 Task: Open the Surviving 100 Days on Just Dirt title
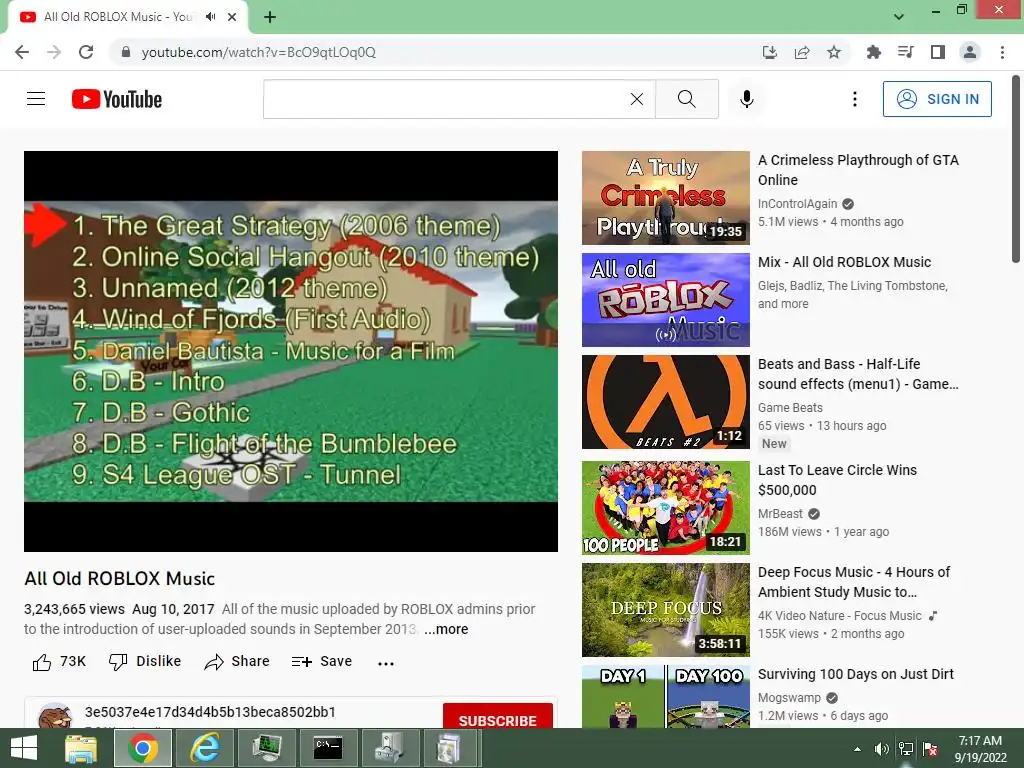click(856, 674)
